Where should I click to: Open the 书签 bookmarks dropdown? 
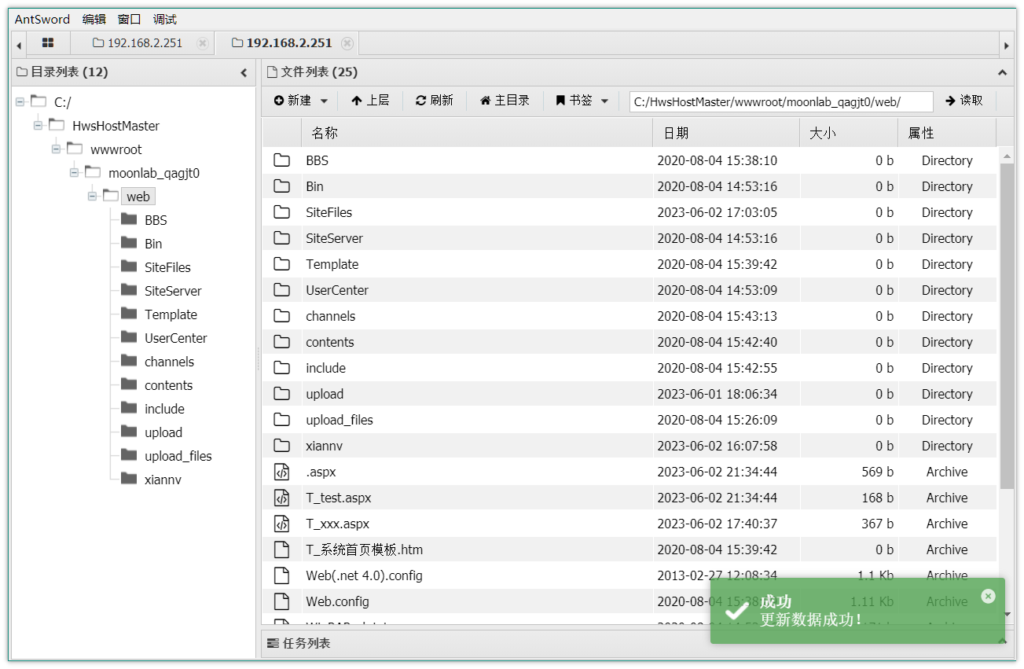[x=581, y=101]
